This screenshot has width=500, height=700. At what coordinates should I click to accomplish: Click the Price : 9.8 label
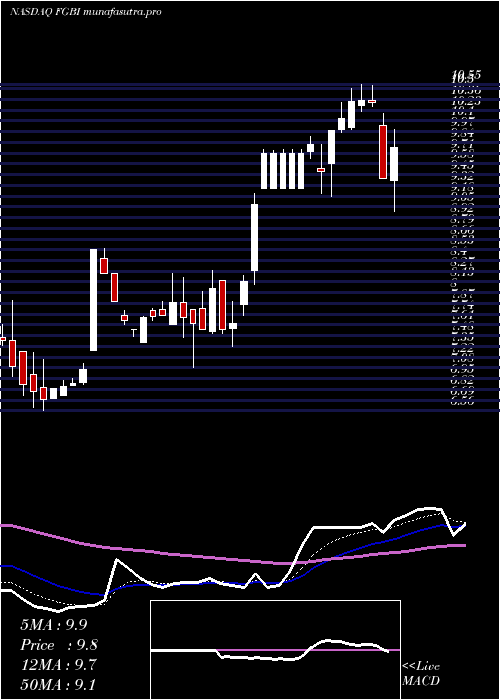[x=58, y=645]
